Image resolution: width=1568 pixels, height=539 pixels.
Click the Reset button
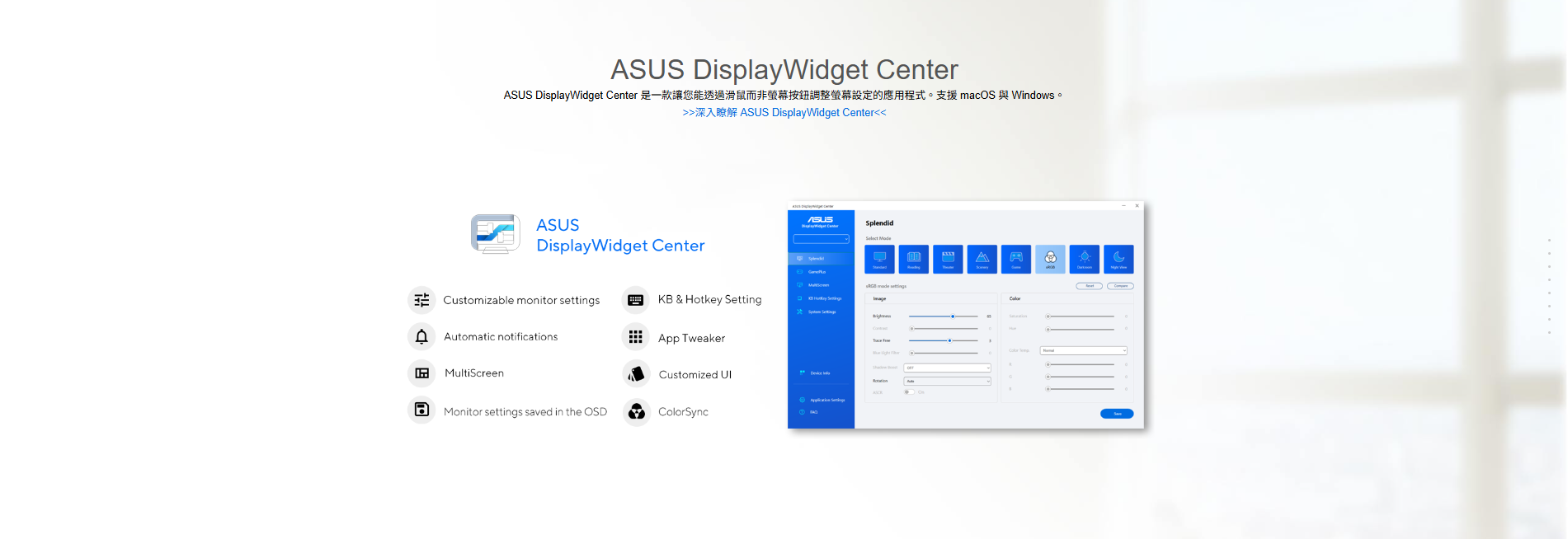tap(1089, 286)
